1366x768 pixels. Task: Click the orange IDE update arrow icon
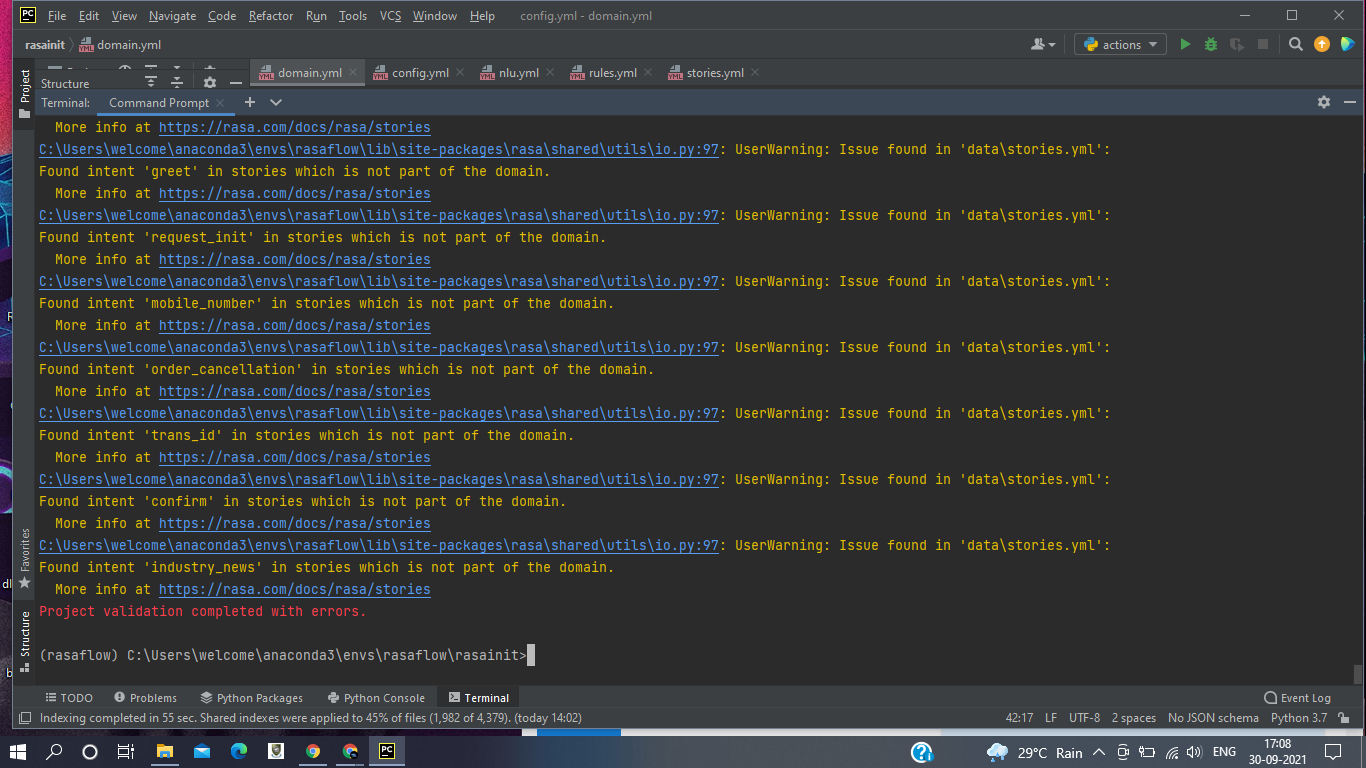[1322, 44]
